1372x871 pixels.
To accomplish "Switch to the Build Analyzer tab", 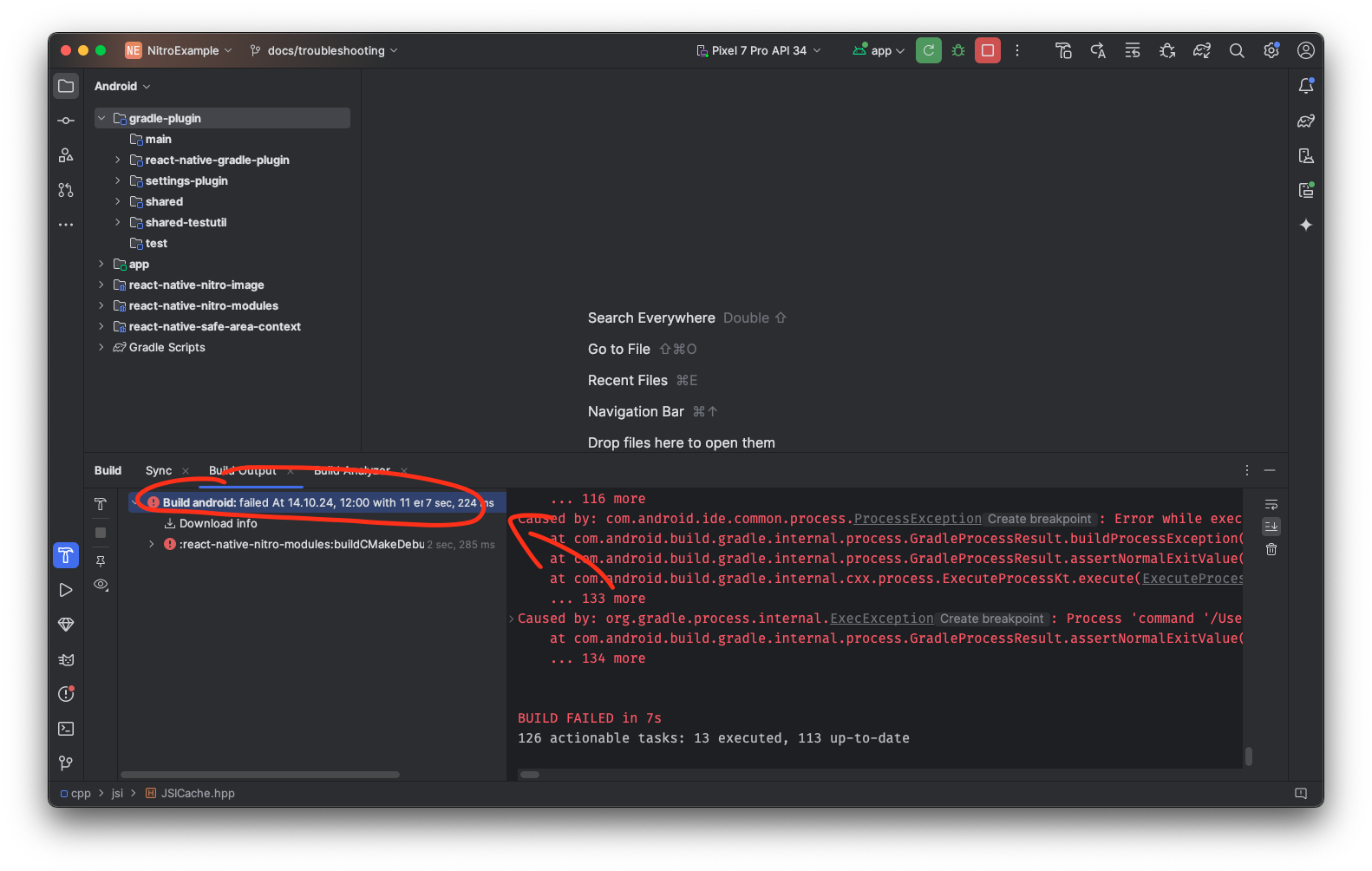I will tap(351, 470).
